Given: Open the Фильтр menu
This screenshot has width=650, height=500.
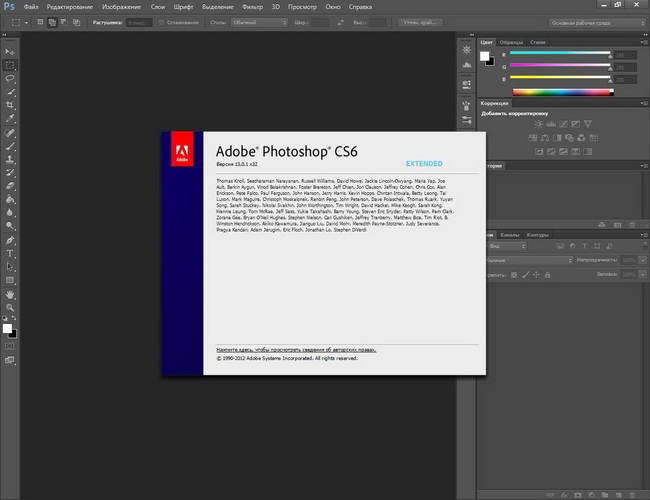Looking at the screenshot, I should 252,7.
